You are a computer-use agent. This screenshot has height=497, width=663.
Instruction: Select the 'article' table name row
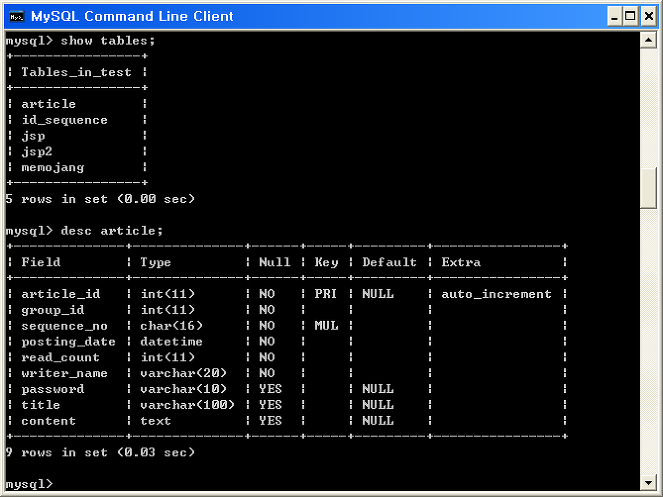click(49, 104)
